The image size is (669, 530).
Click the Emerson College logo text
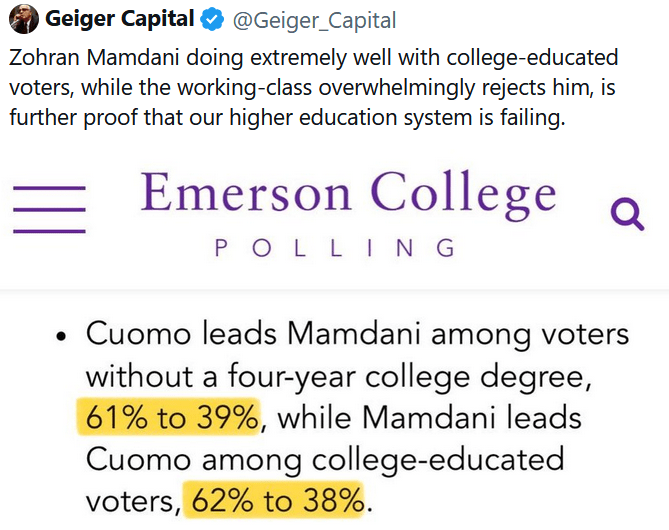[x=348, y=193]
